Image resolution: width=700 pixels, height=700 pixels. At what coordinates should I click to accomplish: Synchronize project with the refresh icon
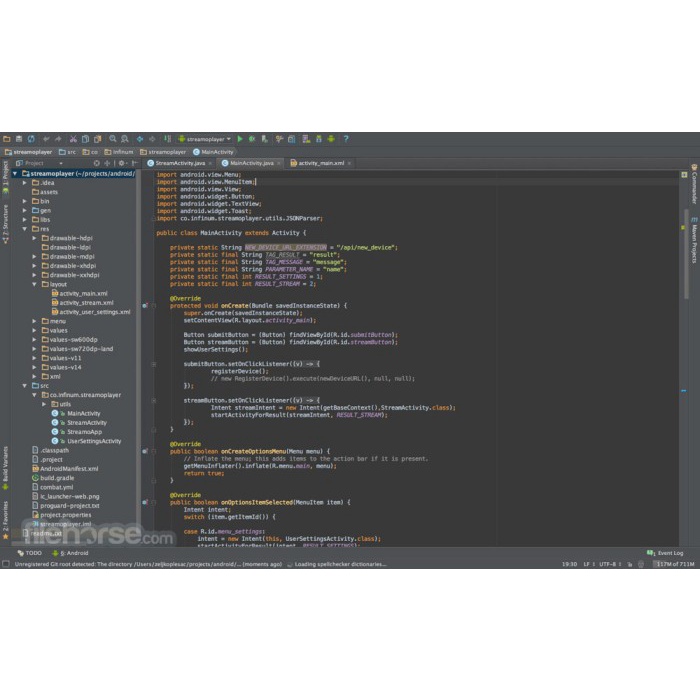[x=31, y=139]
